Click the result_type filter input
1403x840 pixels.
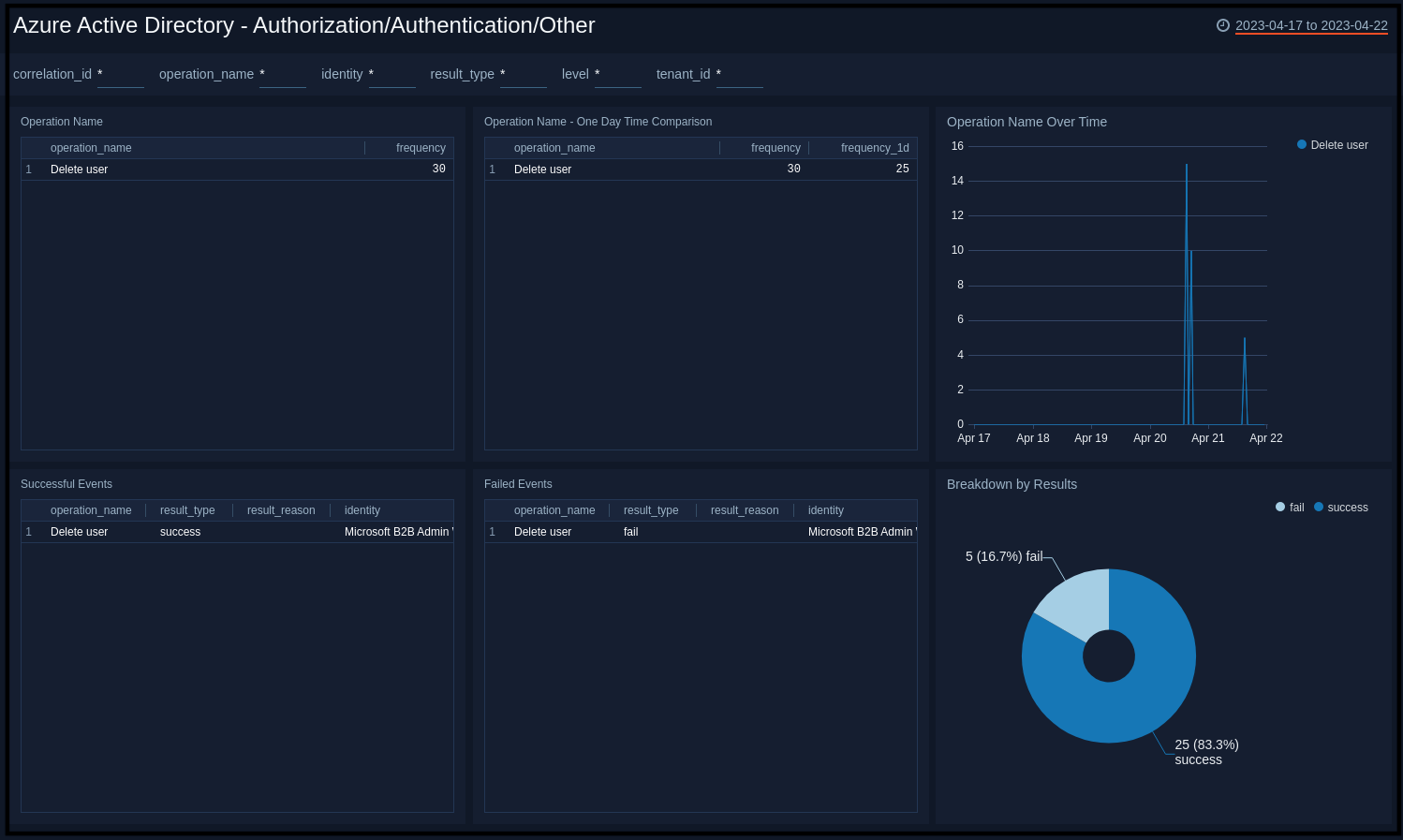524,74
